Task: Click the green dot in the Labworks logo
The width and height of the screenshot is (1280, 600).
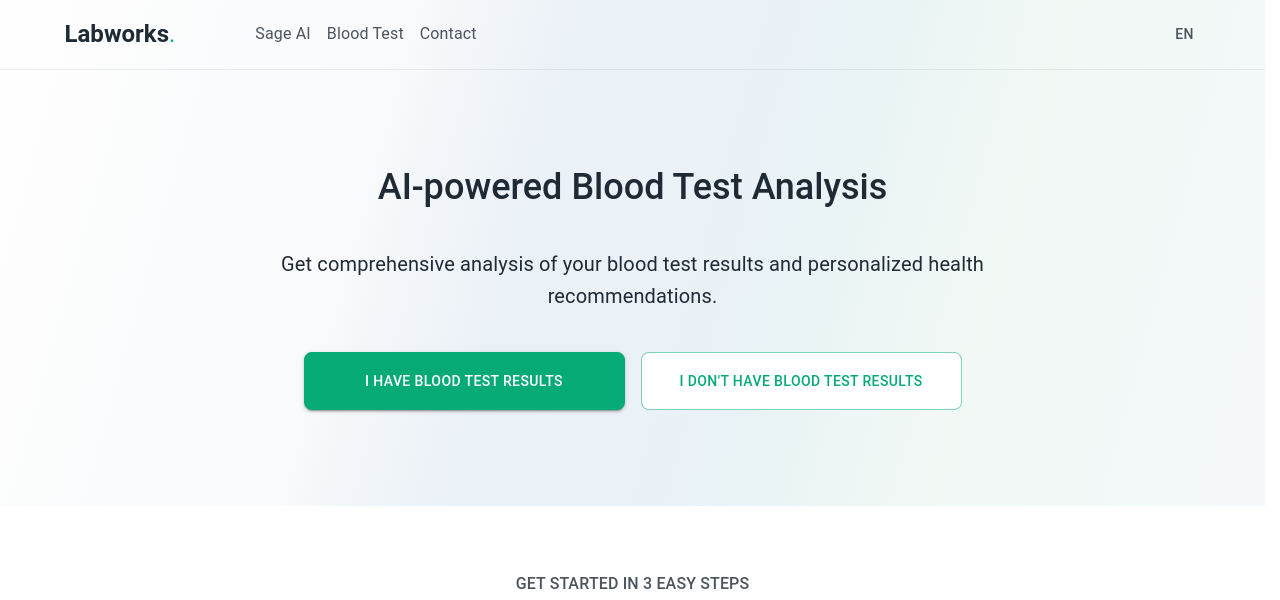Action: (172, 40)
